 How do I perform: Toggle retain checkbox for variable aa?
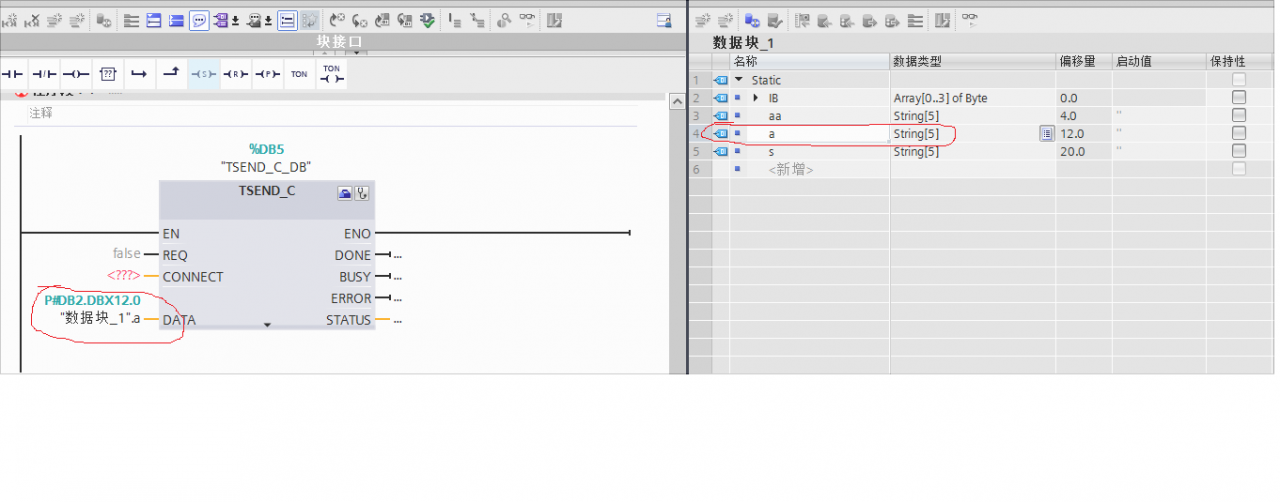1239,116
